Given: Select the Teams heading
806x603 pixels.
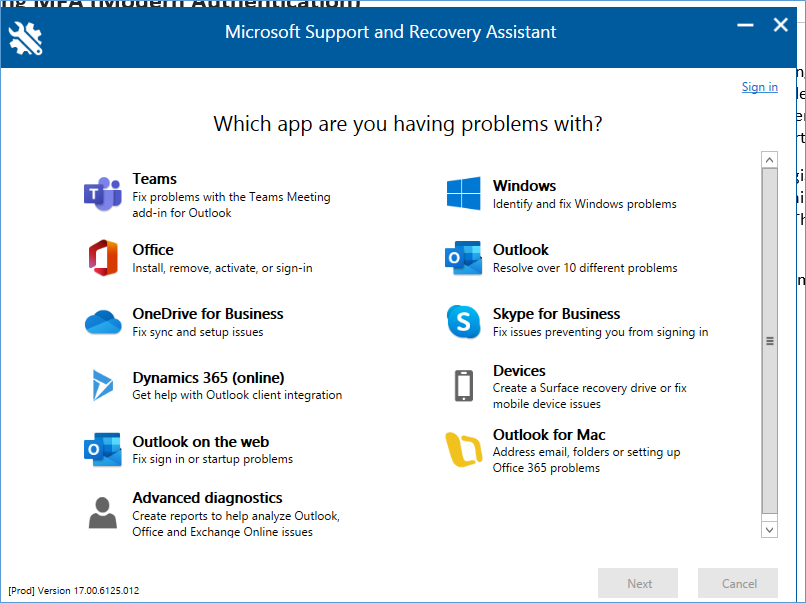Looking at the screenshot, I should (155, 179).
